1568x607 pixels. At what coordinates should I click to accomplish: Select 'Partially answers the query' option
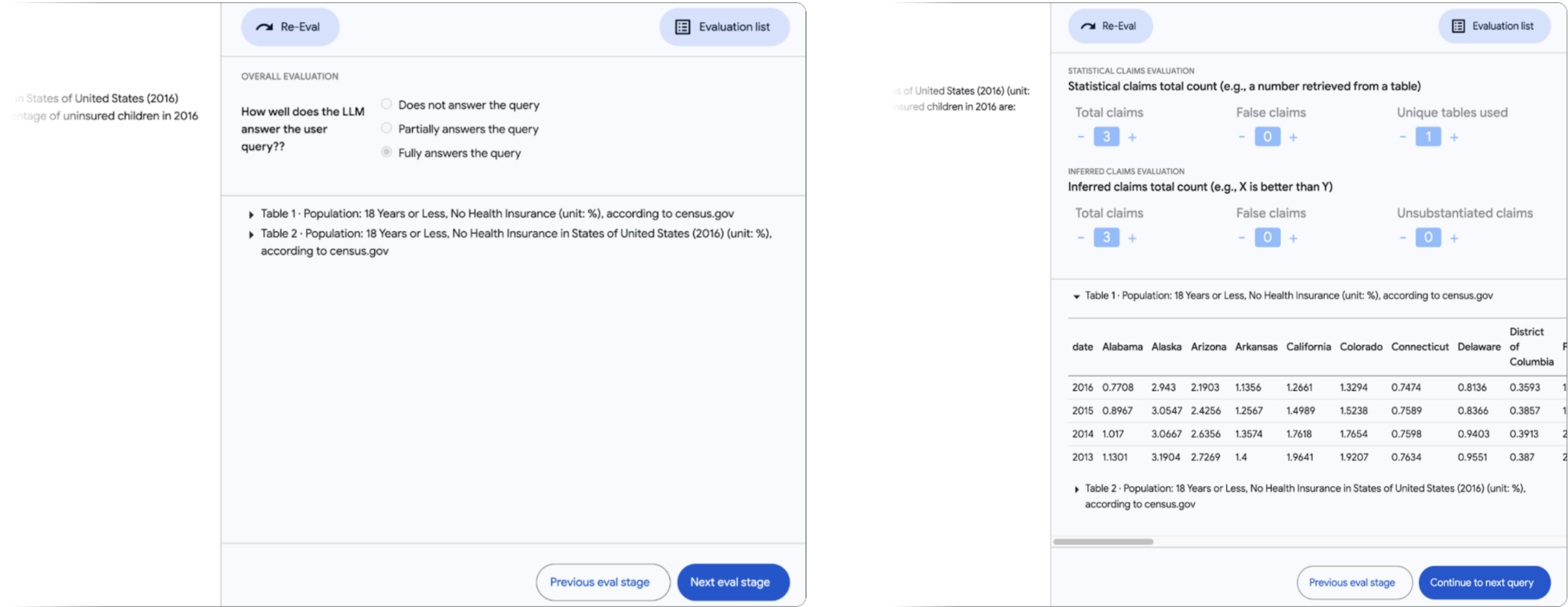(x=386, y=128)
